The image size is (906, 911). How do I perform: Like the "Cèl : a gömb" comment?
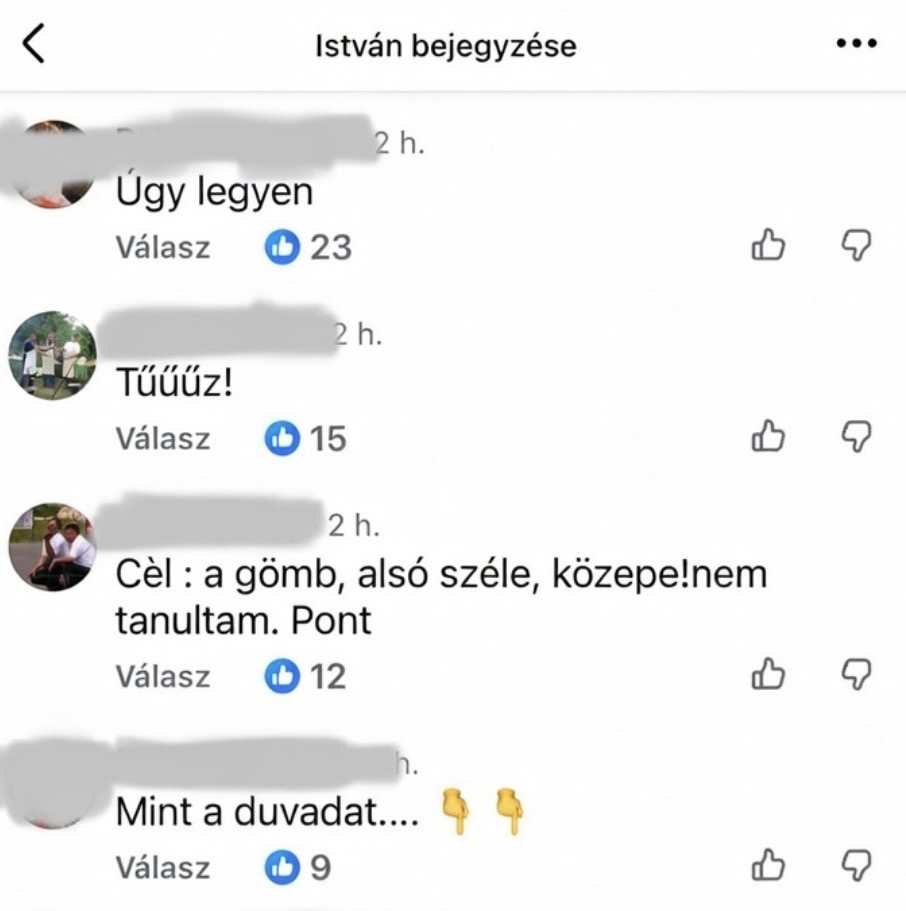pyautogui.click(x=768, y=674)
